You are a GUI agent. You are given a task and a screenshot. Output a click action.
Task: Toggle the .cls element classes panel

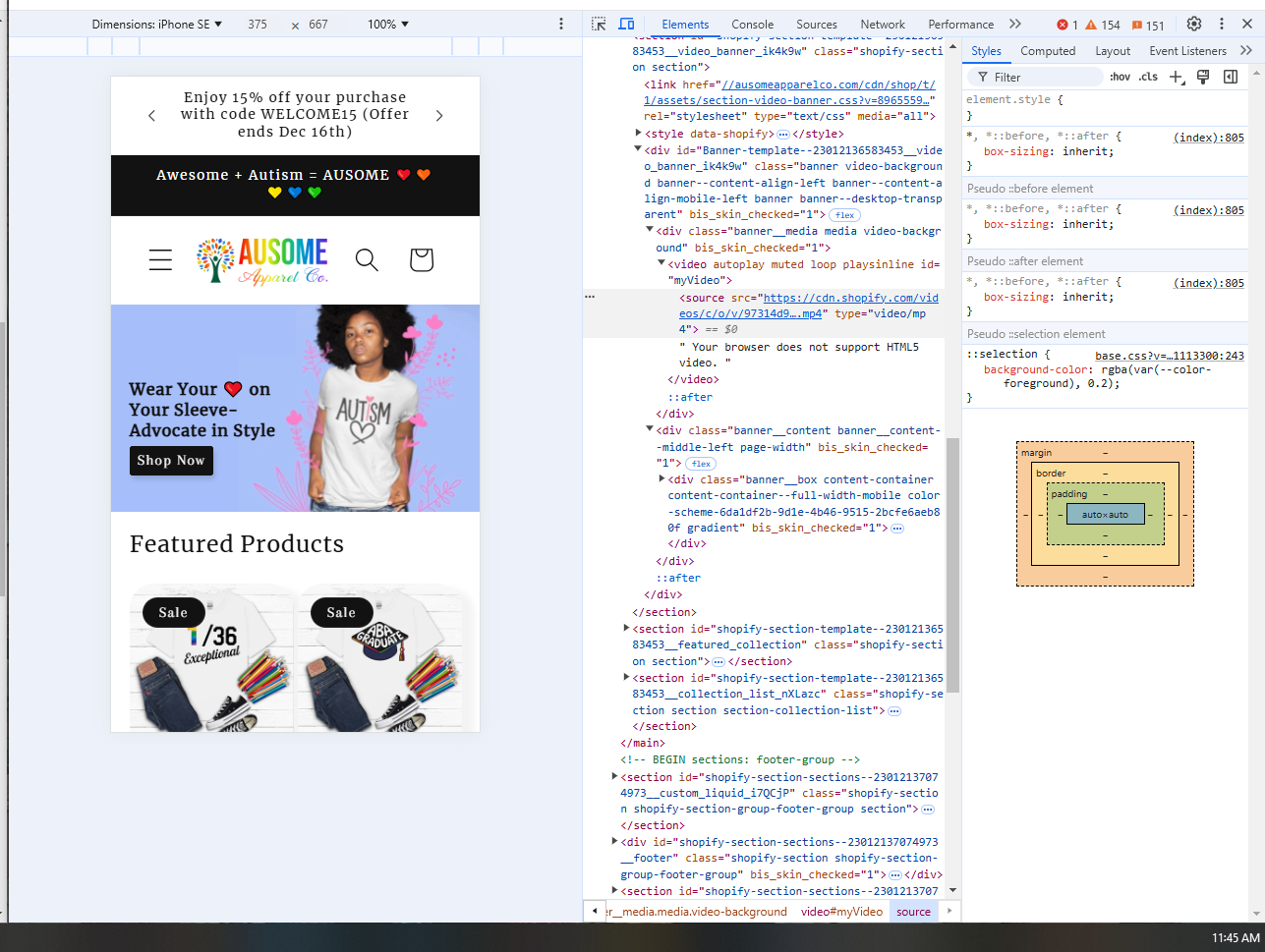[1148, 77]
